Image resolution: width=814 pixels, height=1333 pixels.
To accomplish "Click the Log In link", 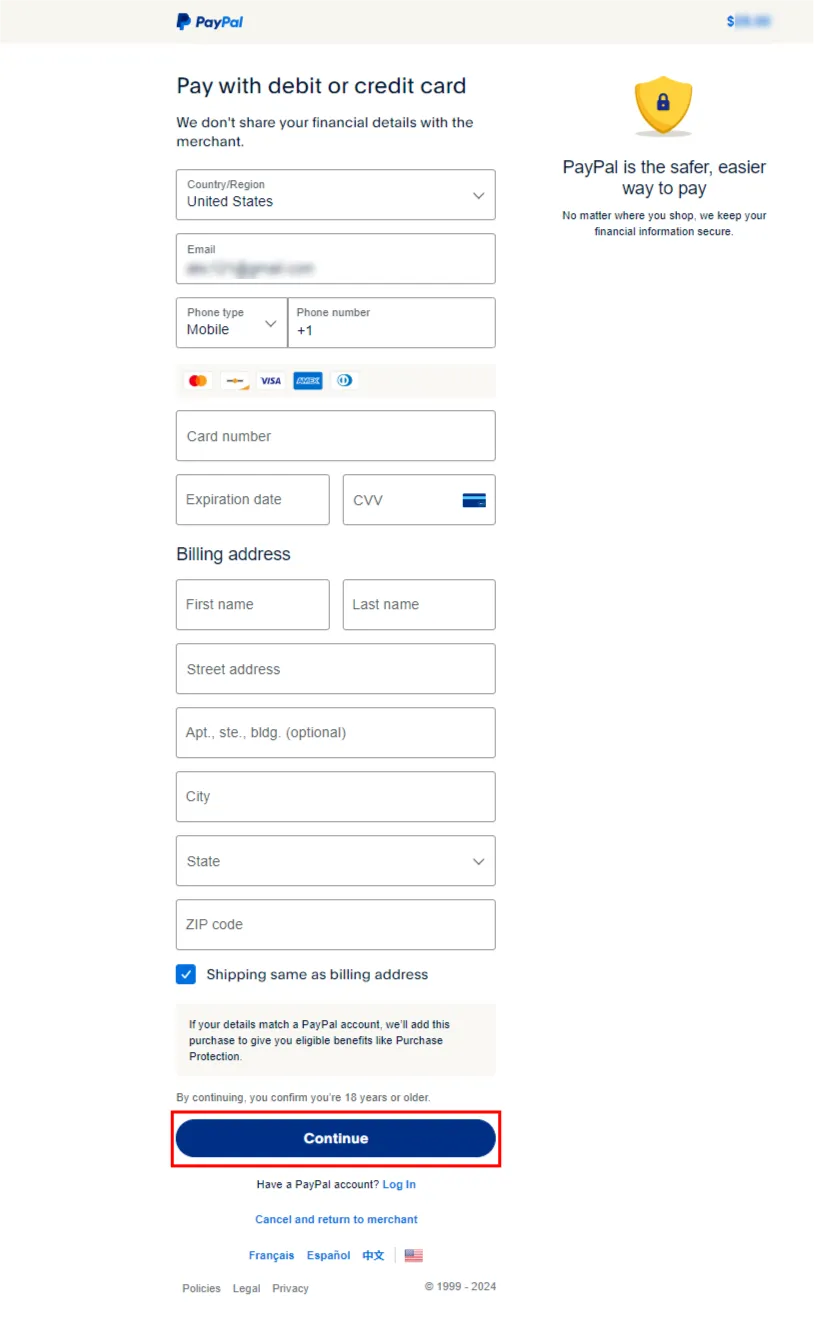I will pyautogui.click(x=399, y=1185).
